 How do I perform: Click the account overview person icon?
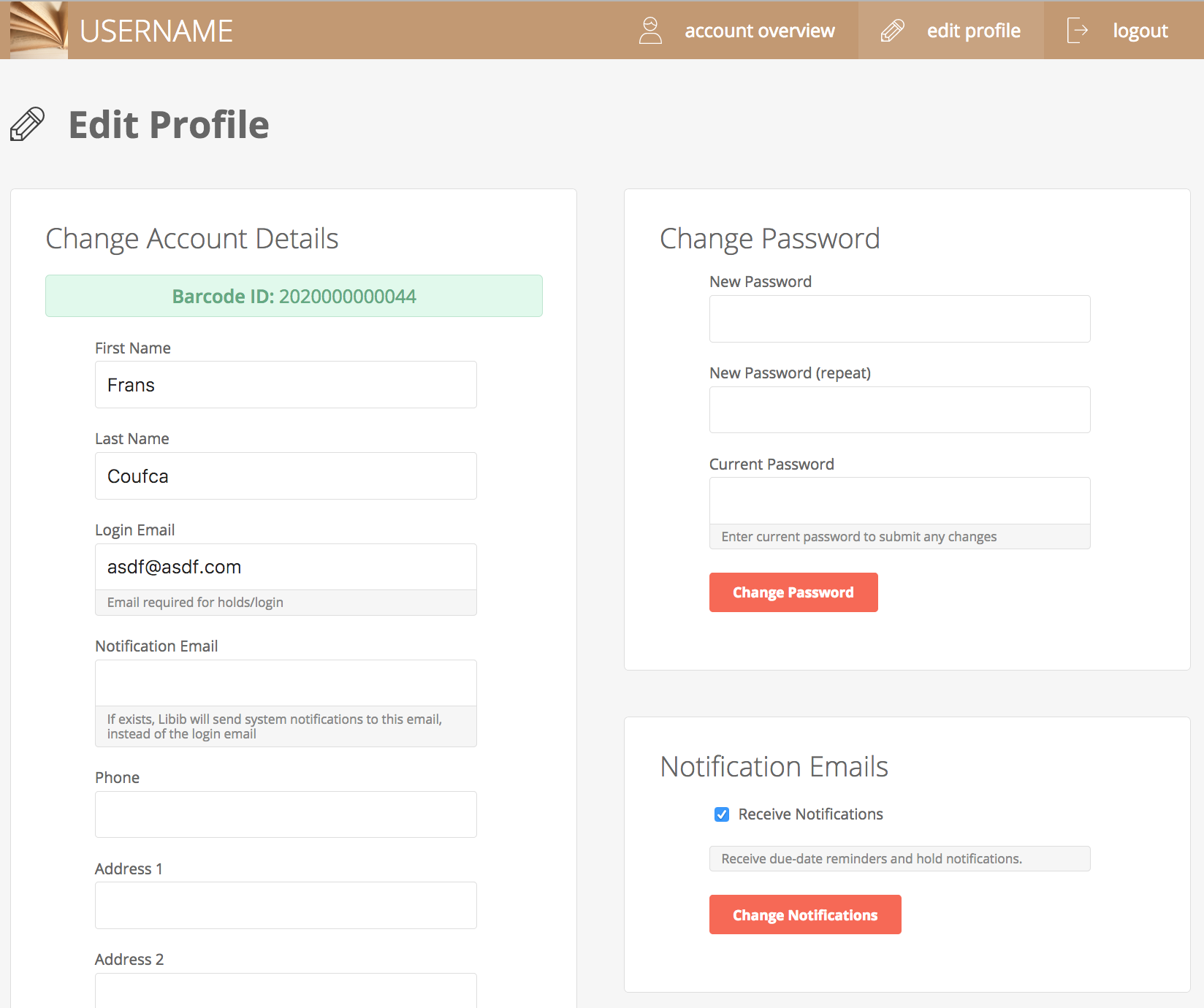click(650, 31)
